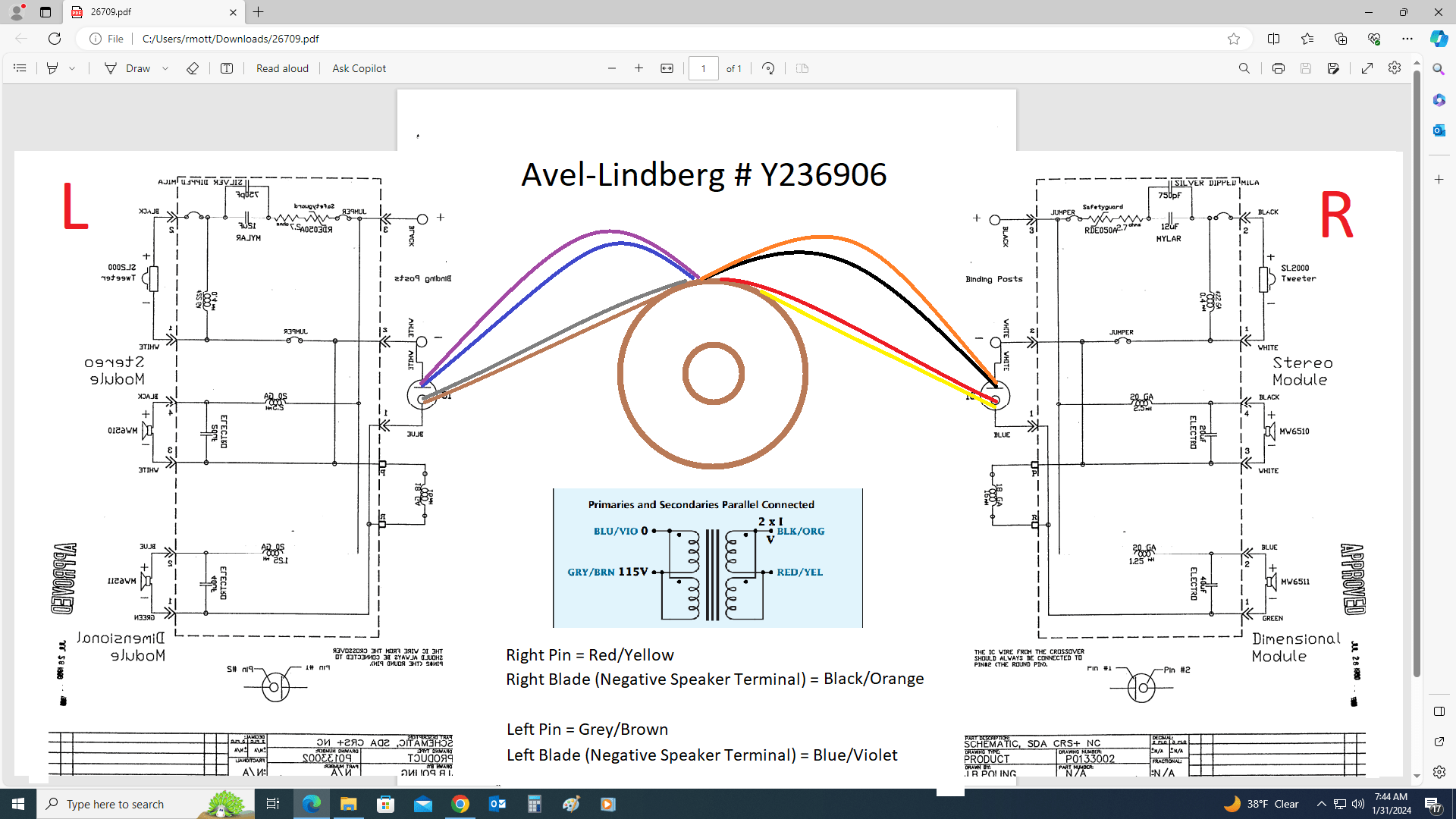
Task: View site information File icon
Action: [x=106, y=39]
